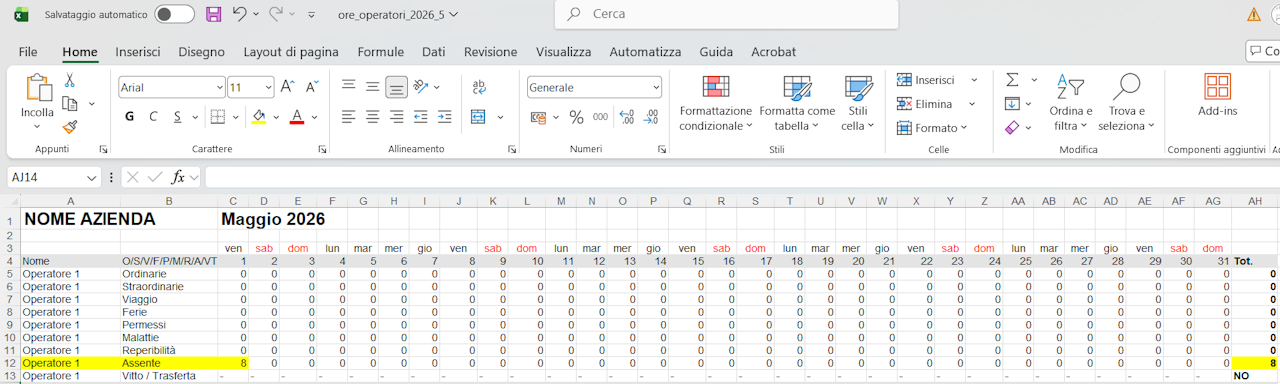
Task: Click the AutoSum sigma icon
Action: click(1012, 79)
